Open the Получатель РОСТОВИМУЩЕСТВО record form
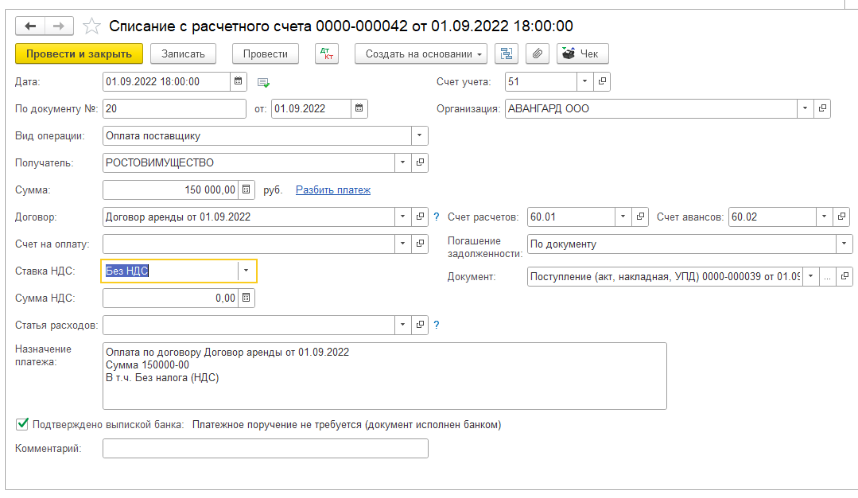858x498 pixels. [420, 162]
